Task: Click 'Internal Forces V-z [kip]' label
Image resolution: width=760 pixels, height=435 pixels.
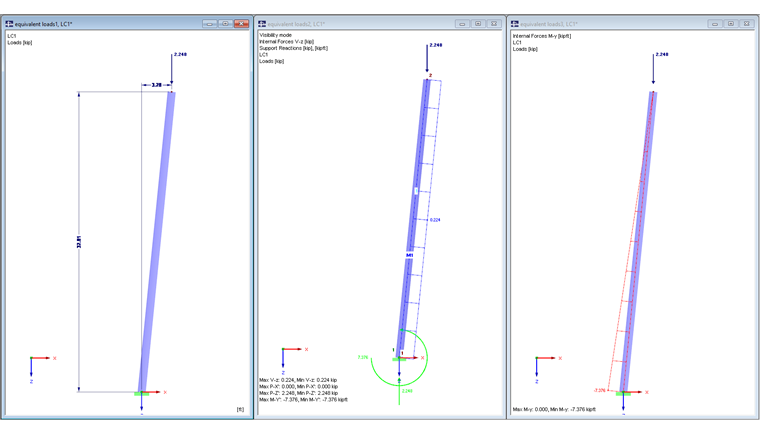Action: click(x=286, y=42)
